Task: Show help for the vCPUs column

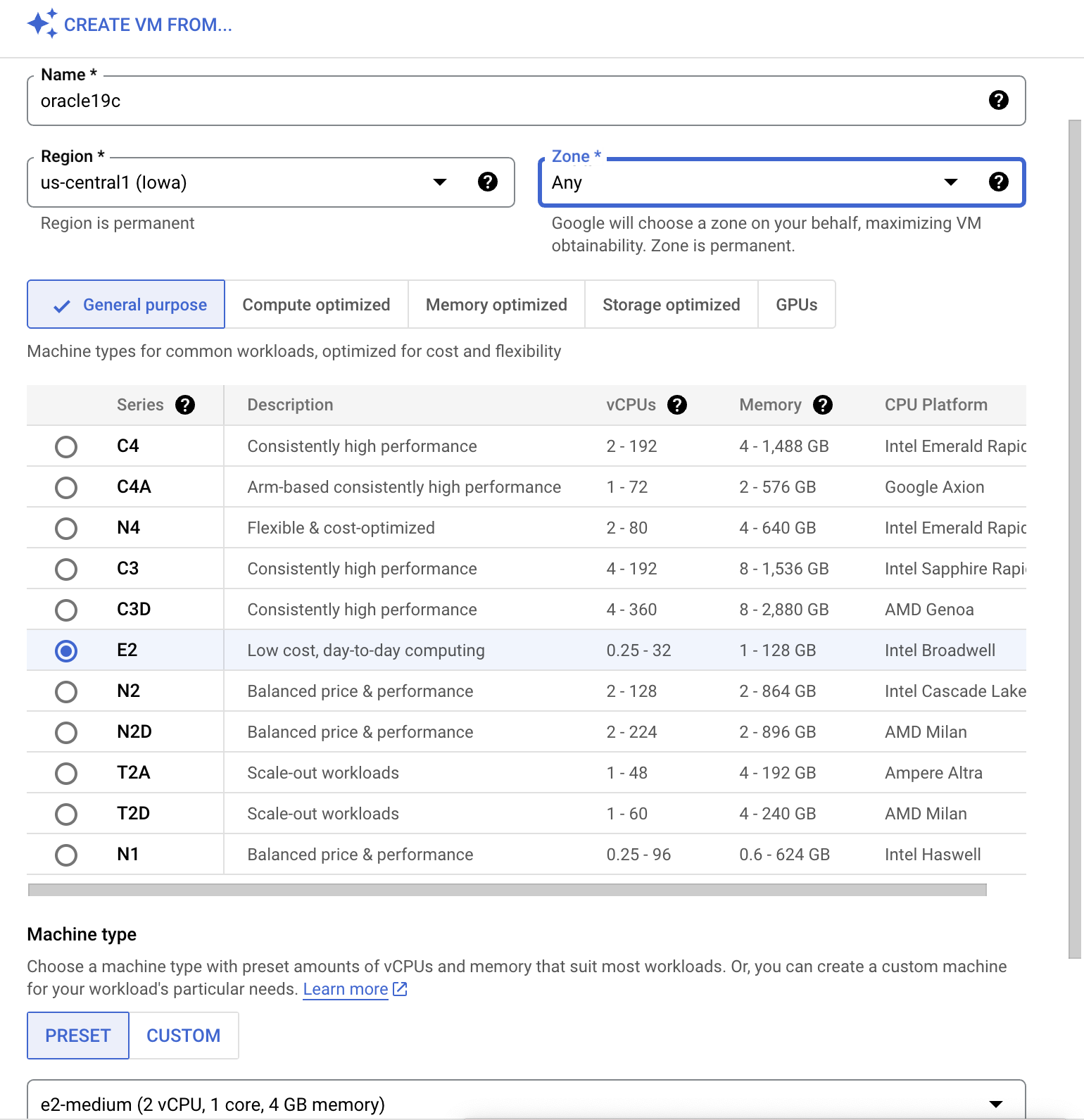Action: coord(676,405)
